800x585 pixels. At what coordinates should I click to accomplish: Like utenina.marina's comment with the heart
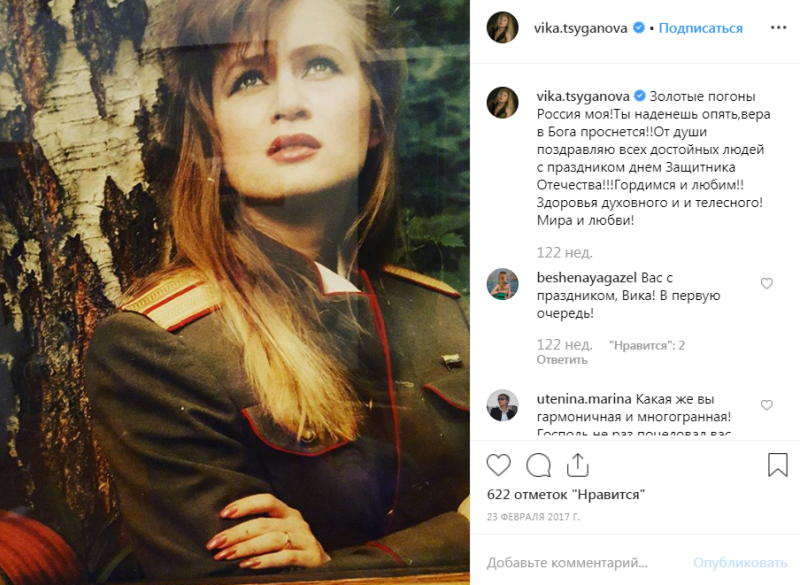(766, 405)
